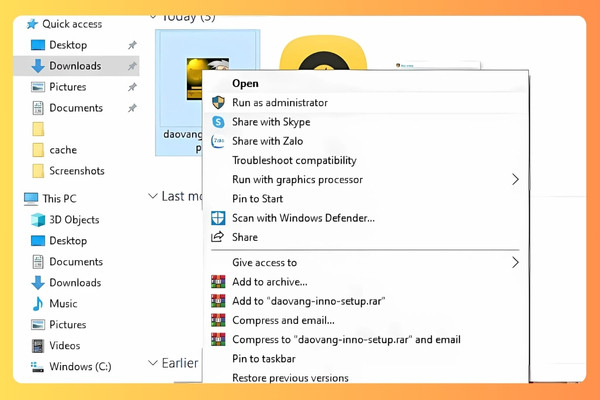The image size is (600, 400).
Task: Choose Troubleshoot compatibility menu entry
Action: click(x=294, y=160)
